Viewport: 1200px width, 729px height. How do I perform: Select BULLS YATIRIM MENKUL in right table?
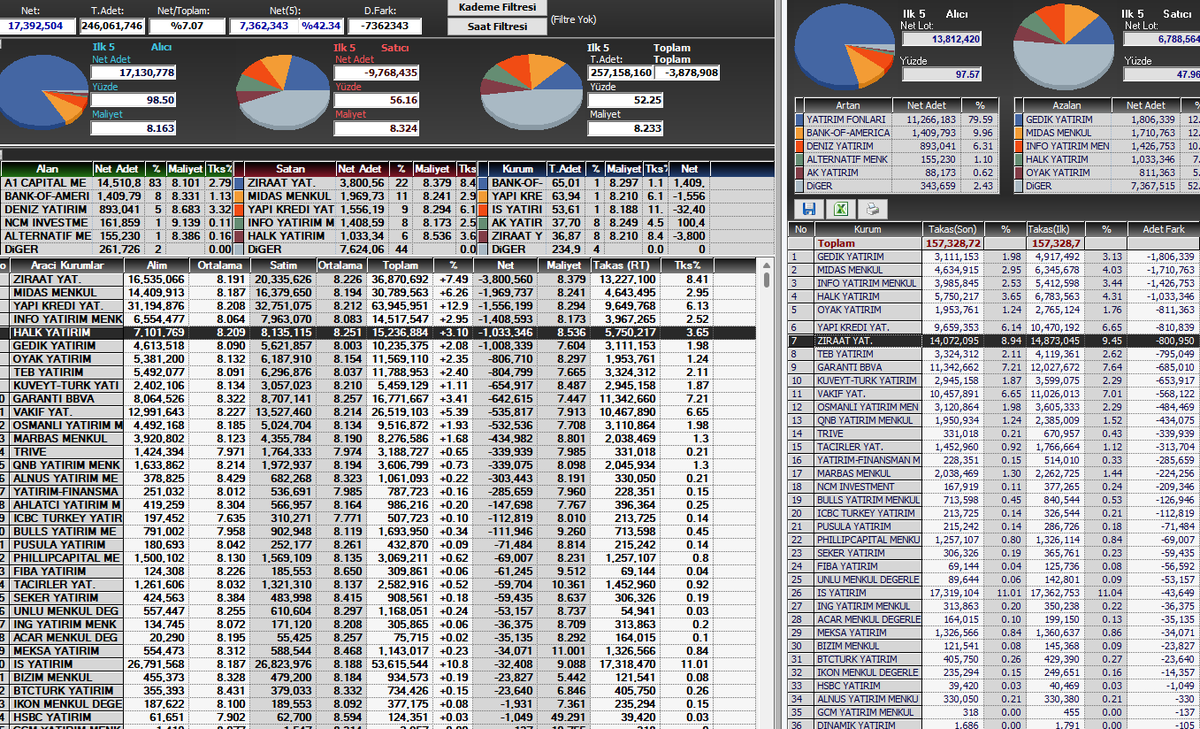pyautogui.click(x=994, y=499)
